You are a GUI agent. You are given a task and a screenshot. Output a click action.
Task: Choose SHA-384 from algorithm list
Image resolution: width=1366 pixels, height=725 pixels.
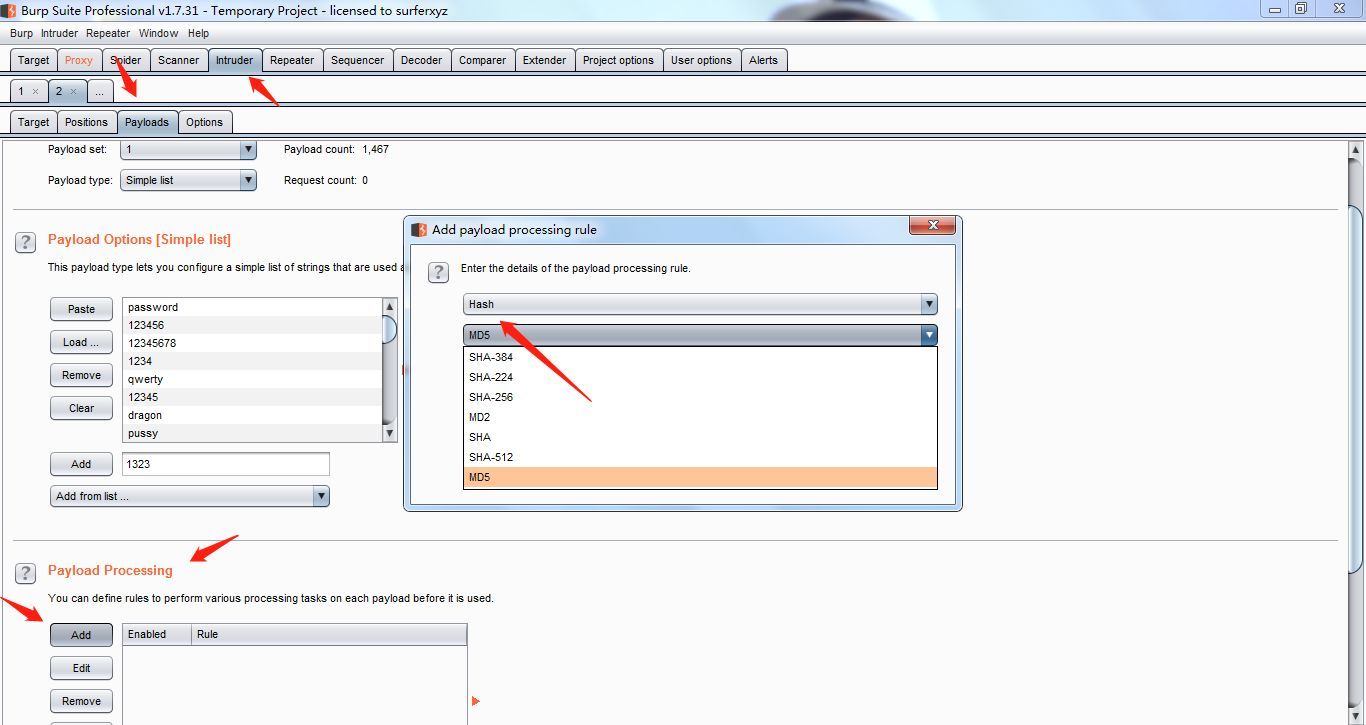point(700,357)
